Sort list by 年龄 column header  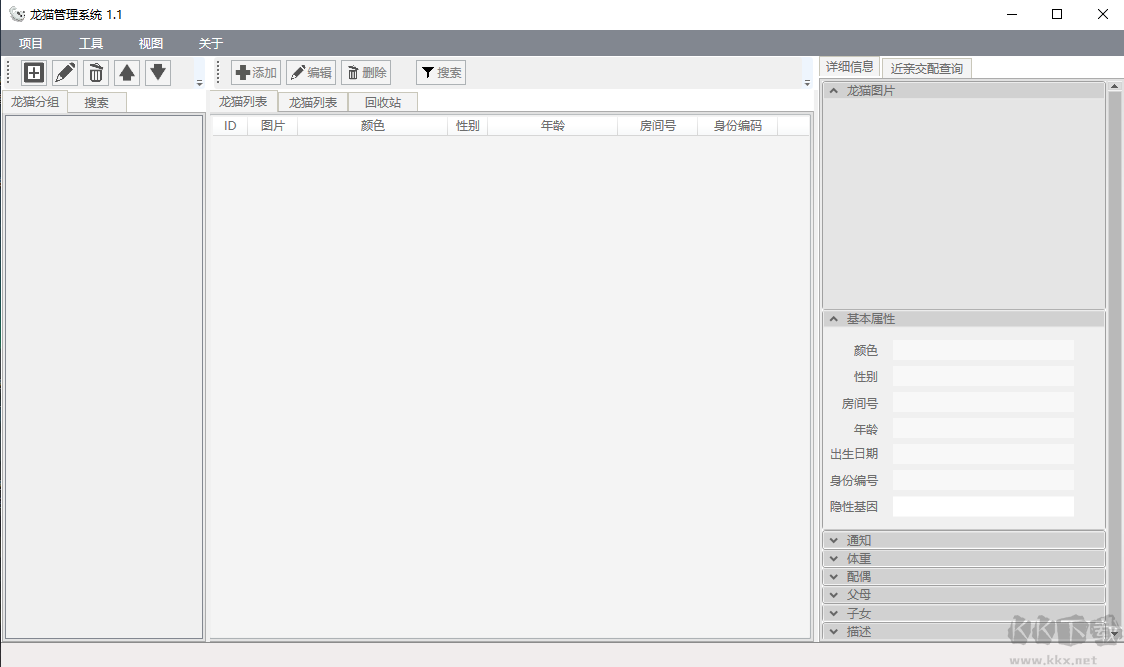552,126
